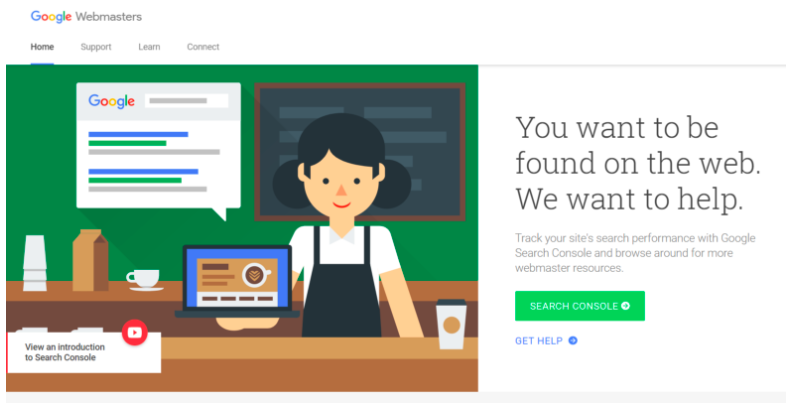Go to the Connect tab

click(x=203, y=47)
